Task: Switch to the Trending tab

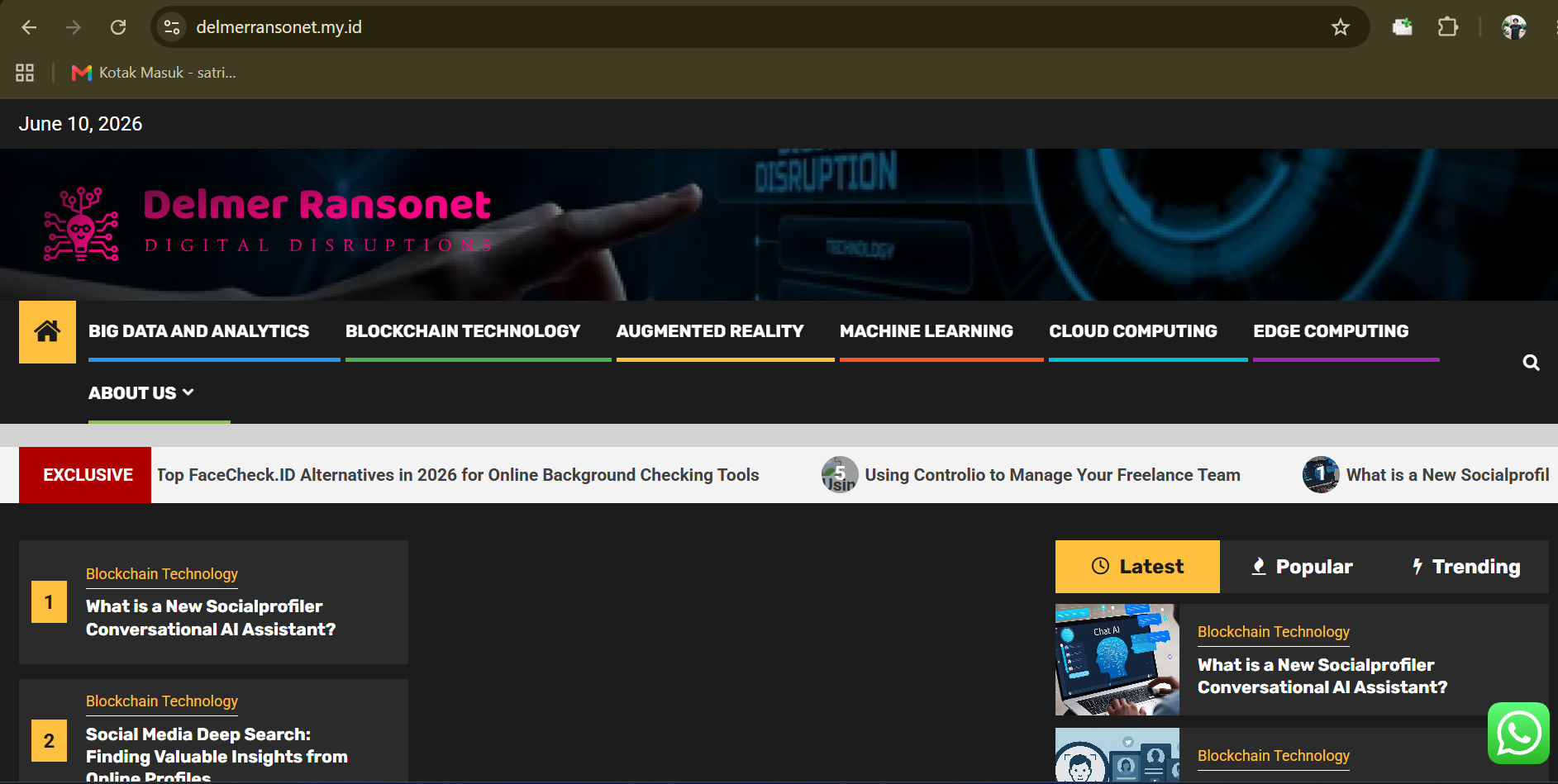Action: tap(1465, 567)
